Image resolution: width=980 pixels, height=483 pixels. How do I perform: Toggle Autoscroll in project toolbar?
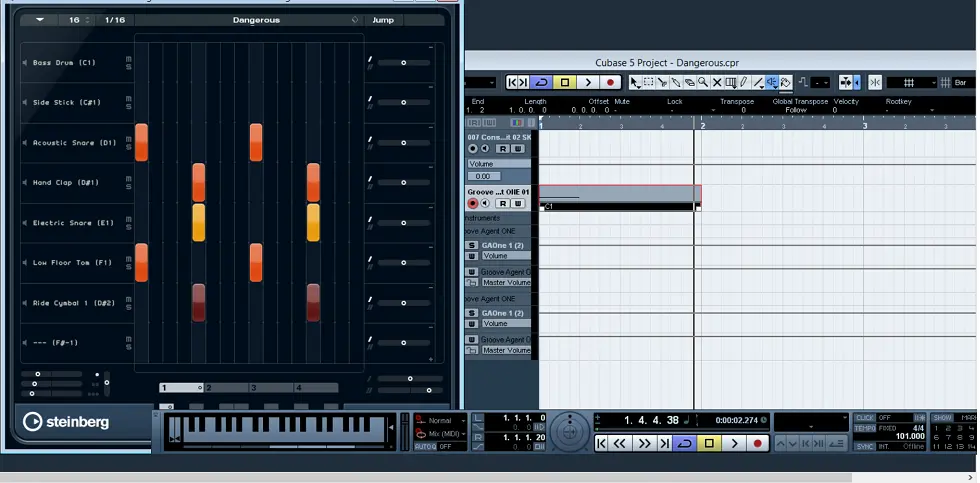point(846,82)
